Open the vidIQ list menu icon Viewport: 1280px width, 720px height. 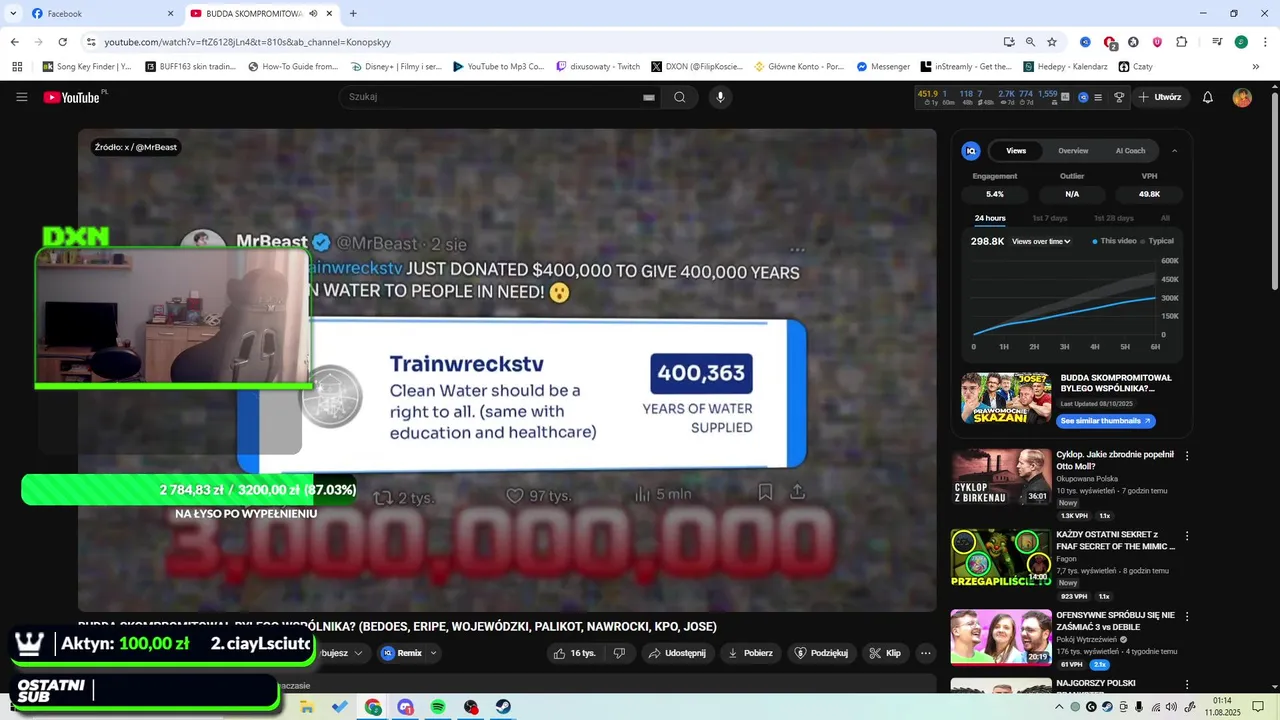tap(1098, 97)
